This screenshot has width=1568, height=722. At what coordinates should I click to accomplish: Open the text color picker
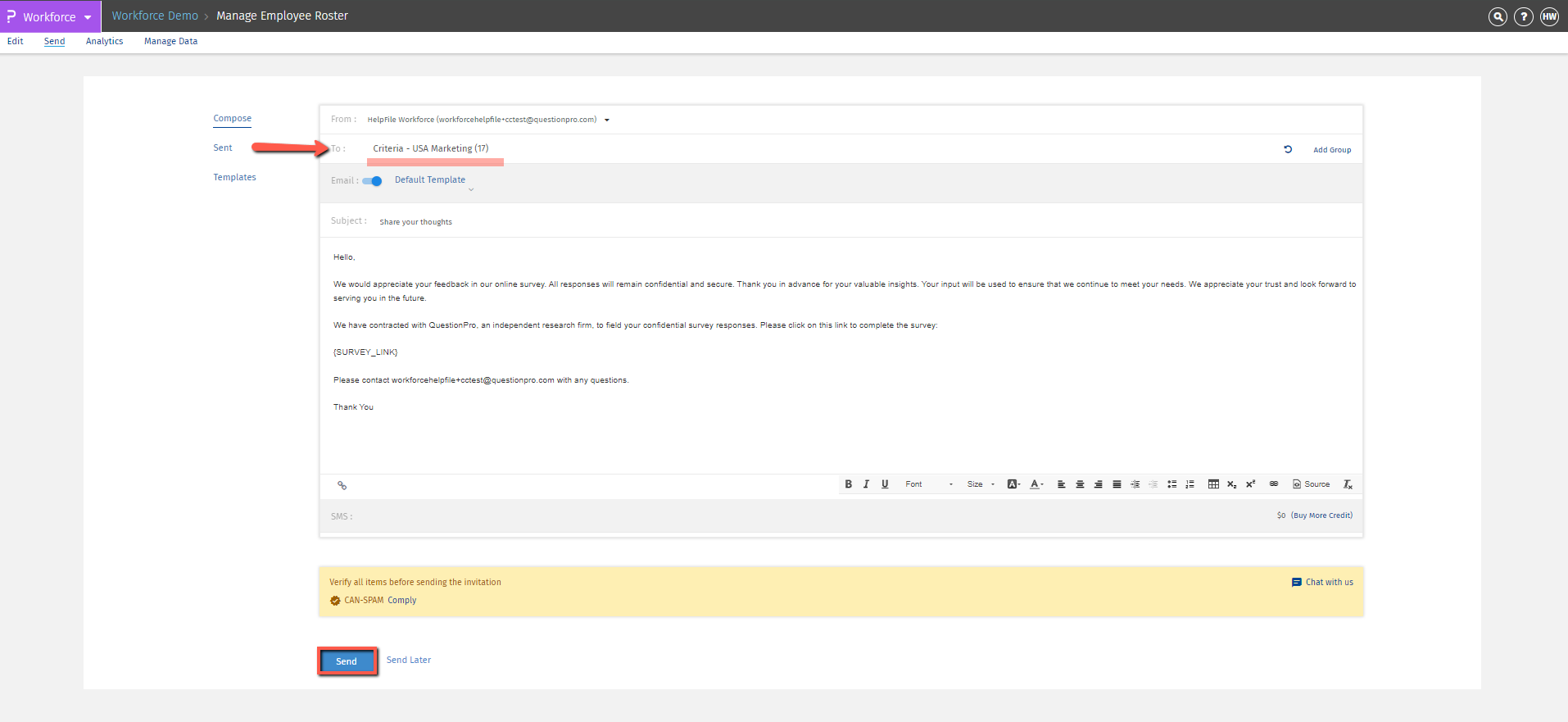coord(1036,484)
